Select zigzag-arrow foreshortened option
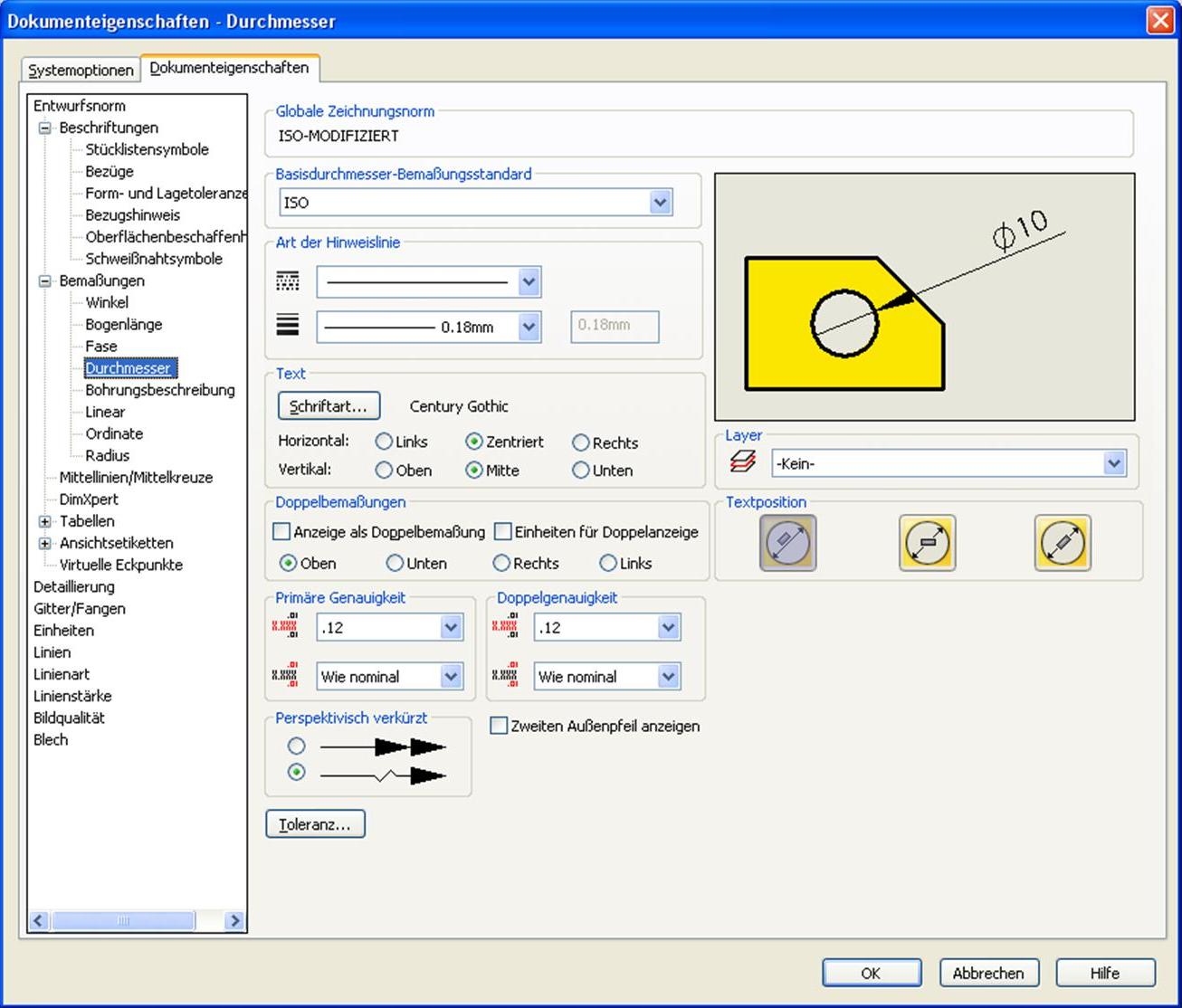Image resolution: width=1182 pixels, height=1008 pixels. [297, 773]
